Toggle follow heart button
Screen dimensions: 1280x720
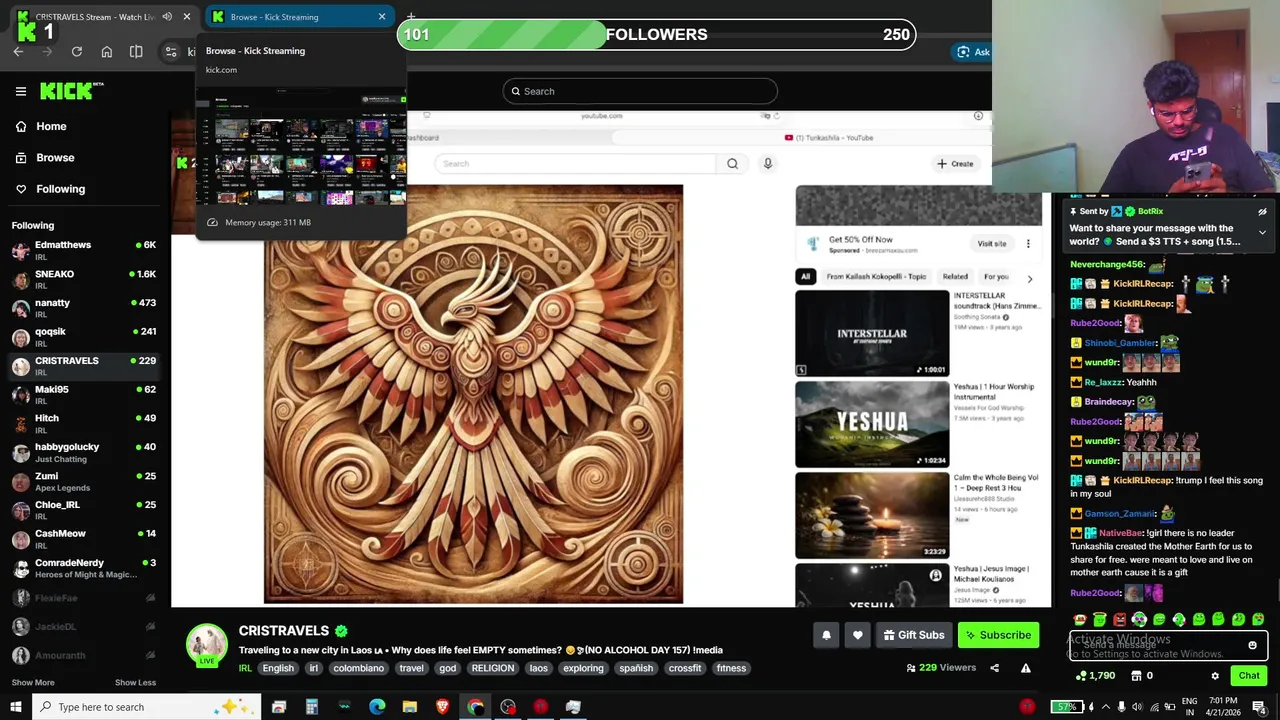pyautogui.click(x=857, y=635)
